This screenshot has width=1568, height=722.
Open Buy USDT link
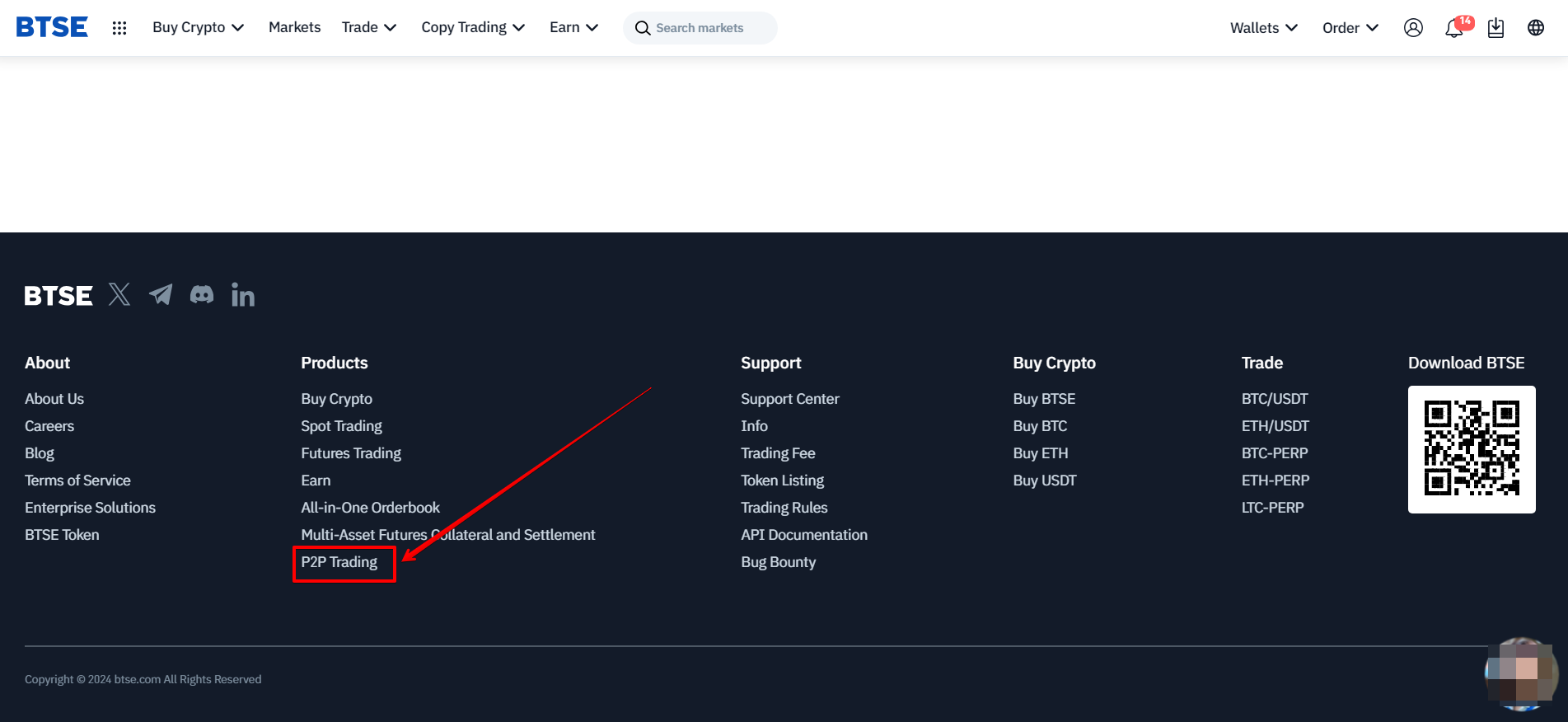[x=1045, y=481]
